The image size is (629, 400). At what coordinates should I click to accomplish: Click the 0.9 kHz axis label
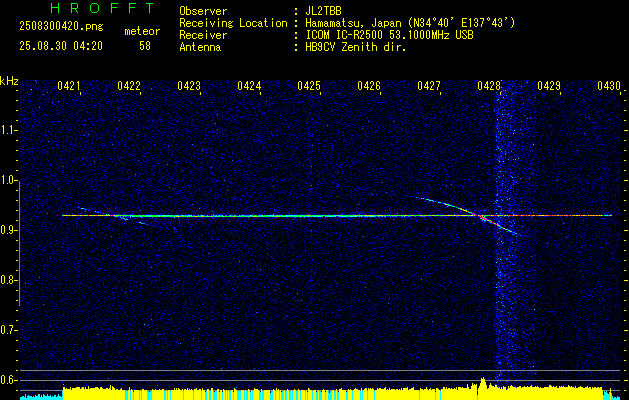[8, 230]
